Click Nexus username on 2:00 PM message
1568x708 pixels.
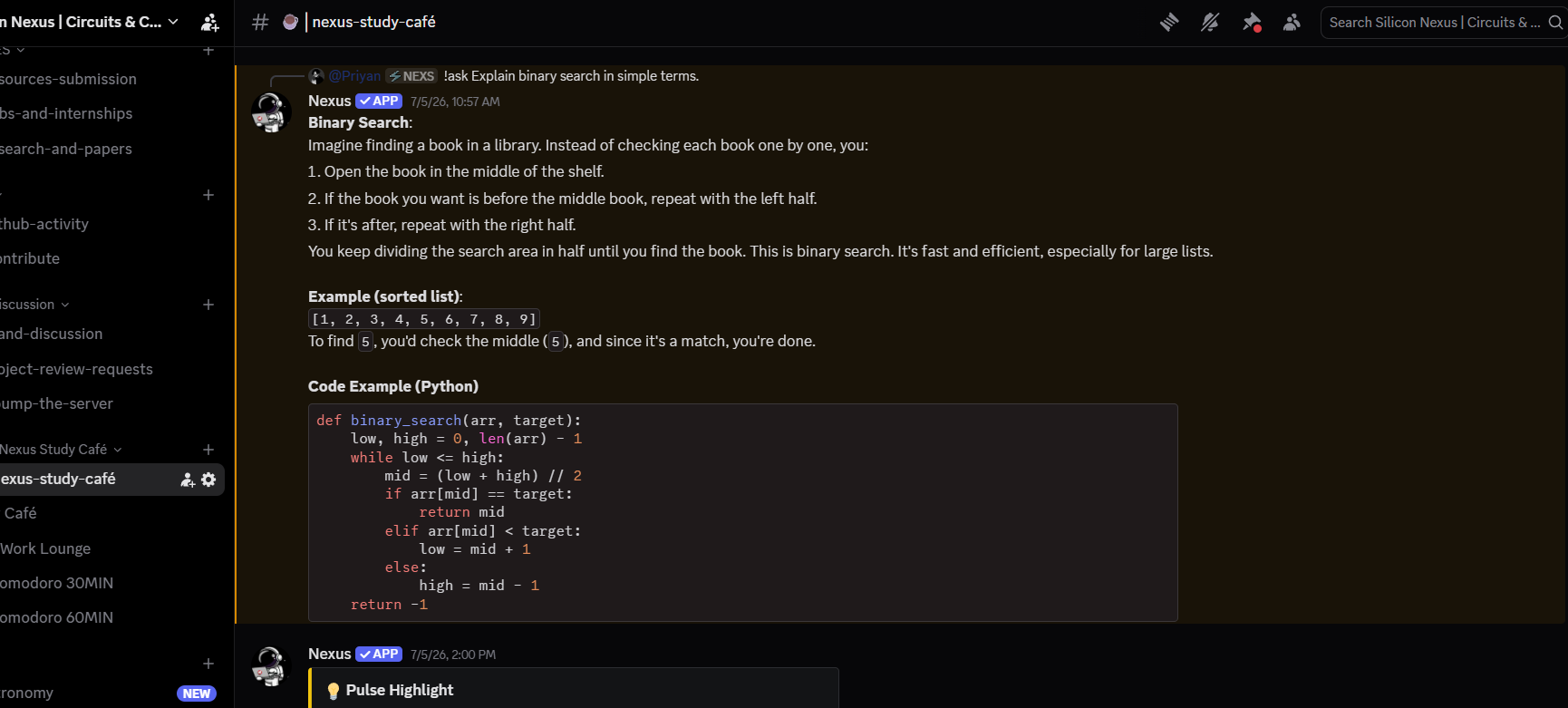[329, 654]
